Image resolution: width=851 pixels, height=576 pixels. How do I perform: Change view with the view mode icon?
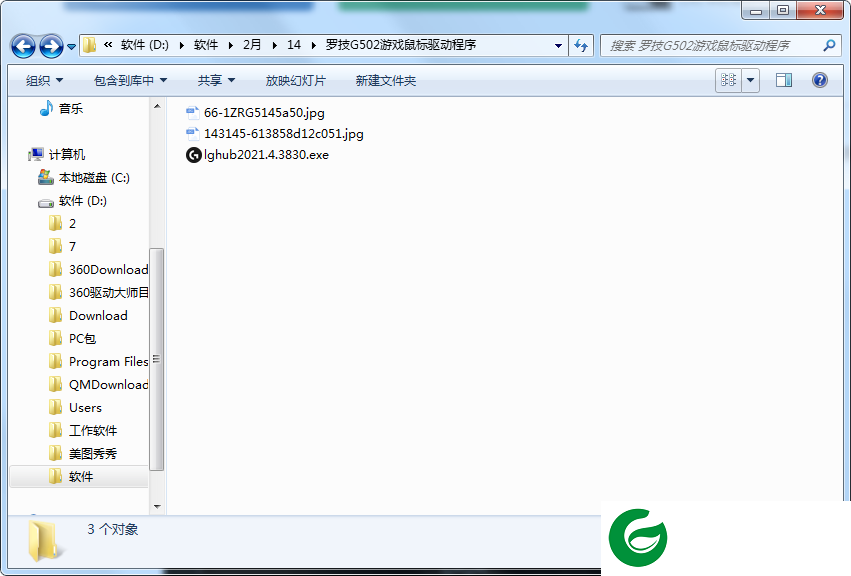coord(728,80)
